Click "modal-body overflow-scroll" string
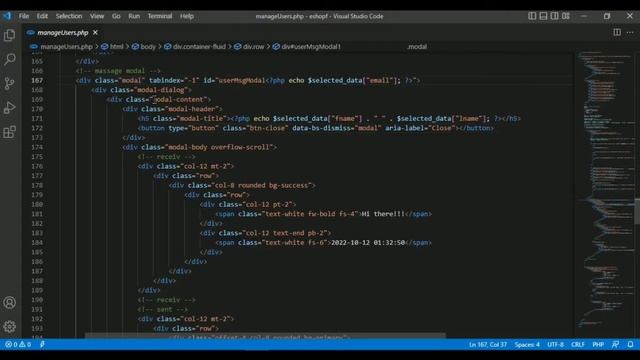Screen dimensions: 640x360 (x=218, y=147)
